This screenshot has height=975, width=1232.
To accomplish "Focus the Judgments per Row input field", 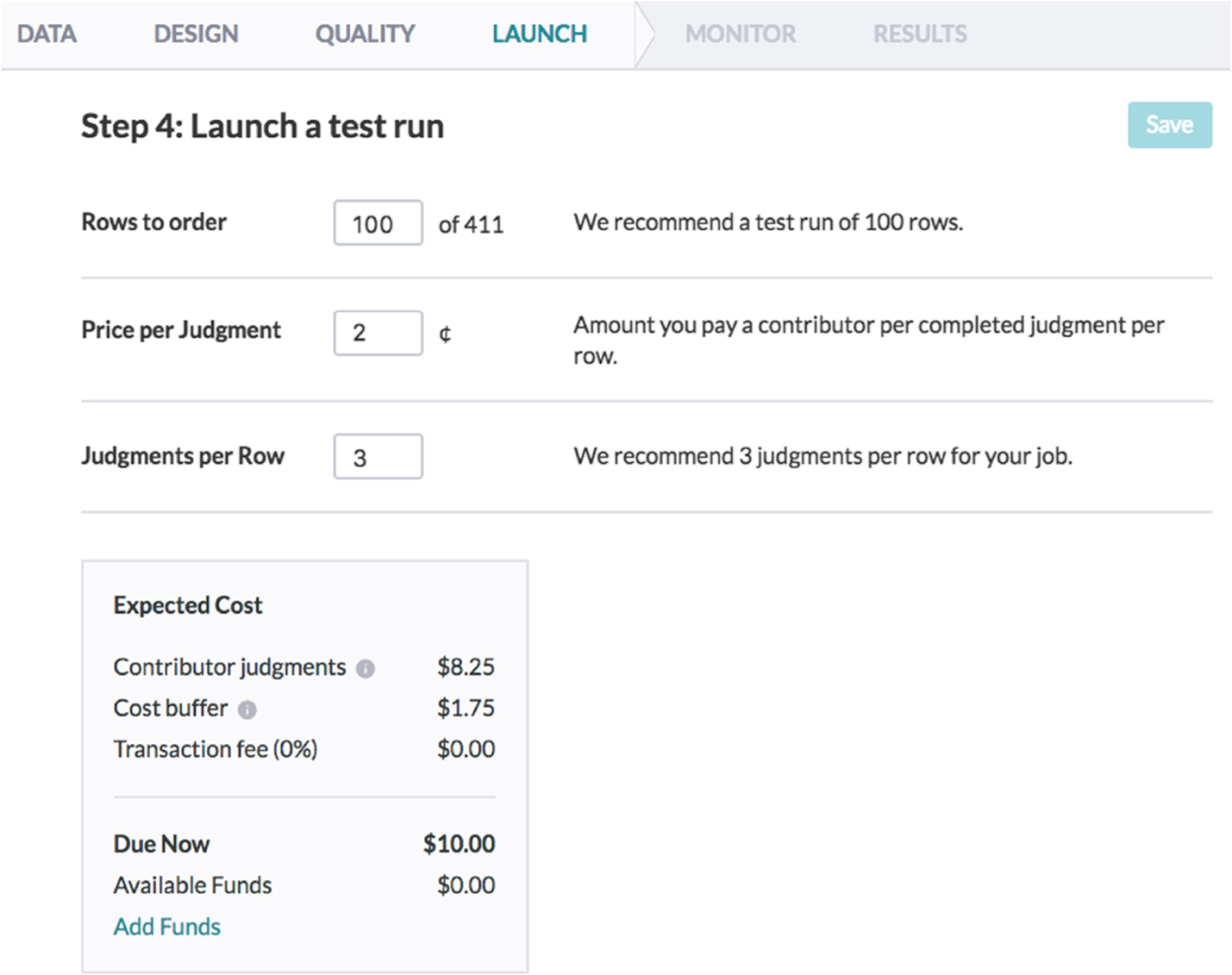I will (378, 456).
